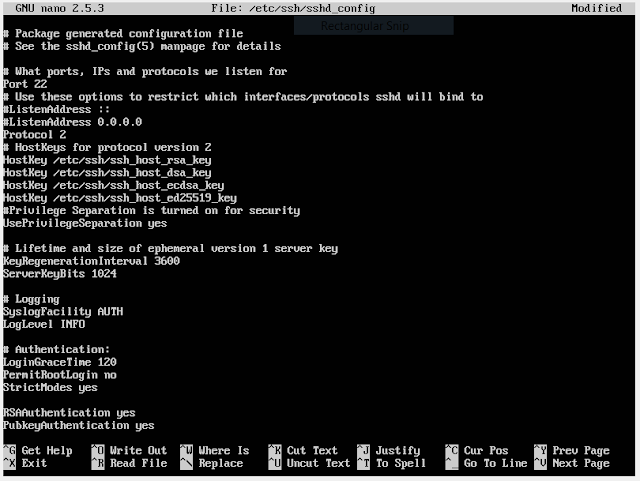Click the 'Protocol 2' line
The image size is (640, 481).
(34, 135)
